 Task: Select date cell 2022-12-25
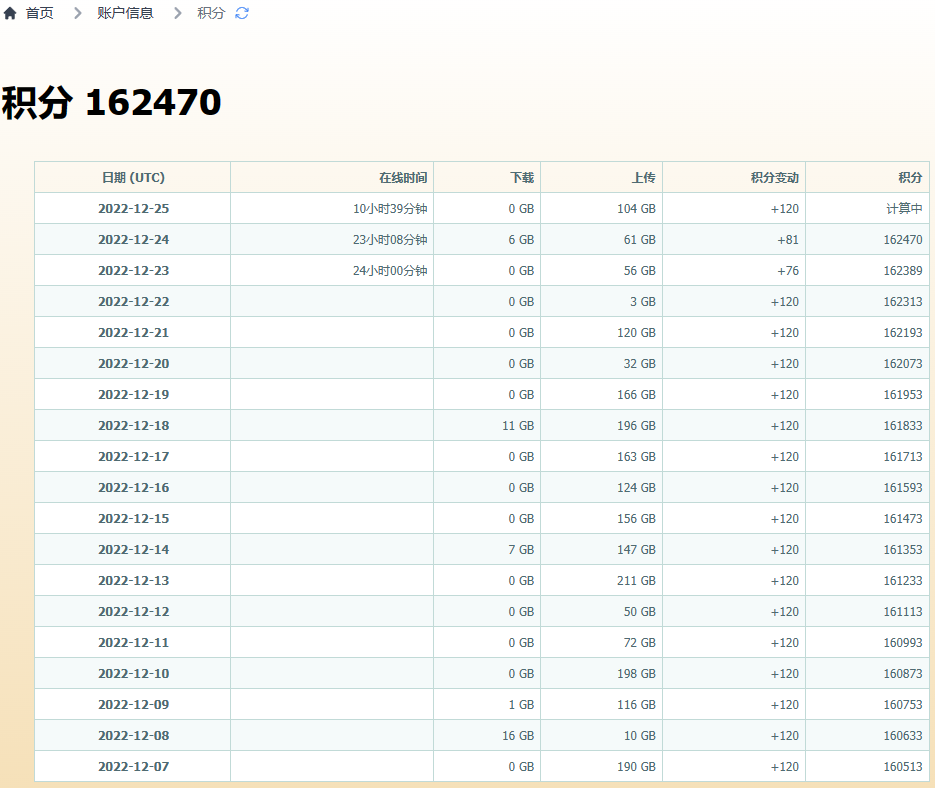[134, 209]
